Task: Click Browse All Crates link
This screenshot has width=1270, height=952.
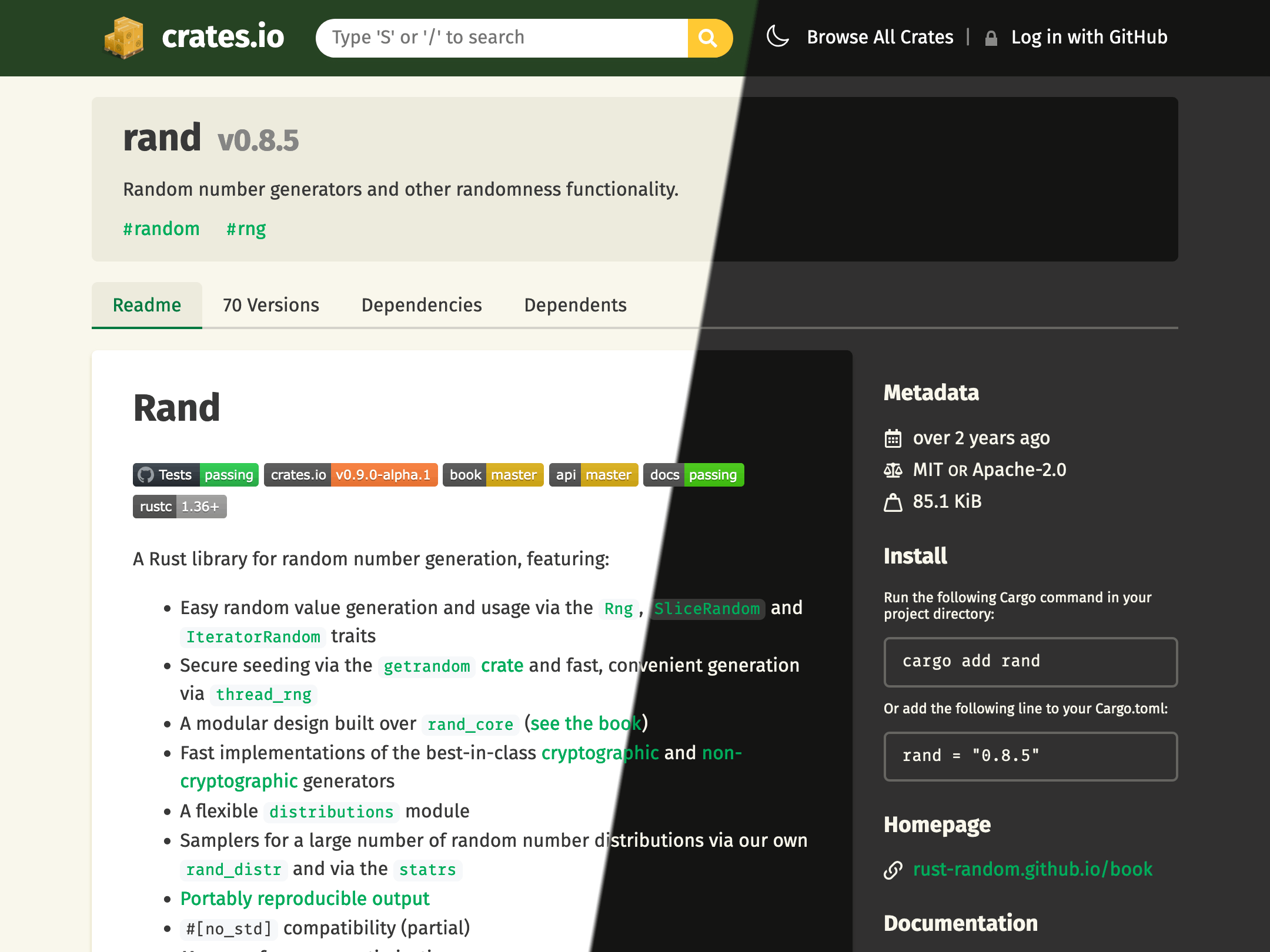Action: coord(880,37)
